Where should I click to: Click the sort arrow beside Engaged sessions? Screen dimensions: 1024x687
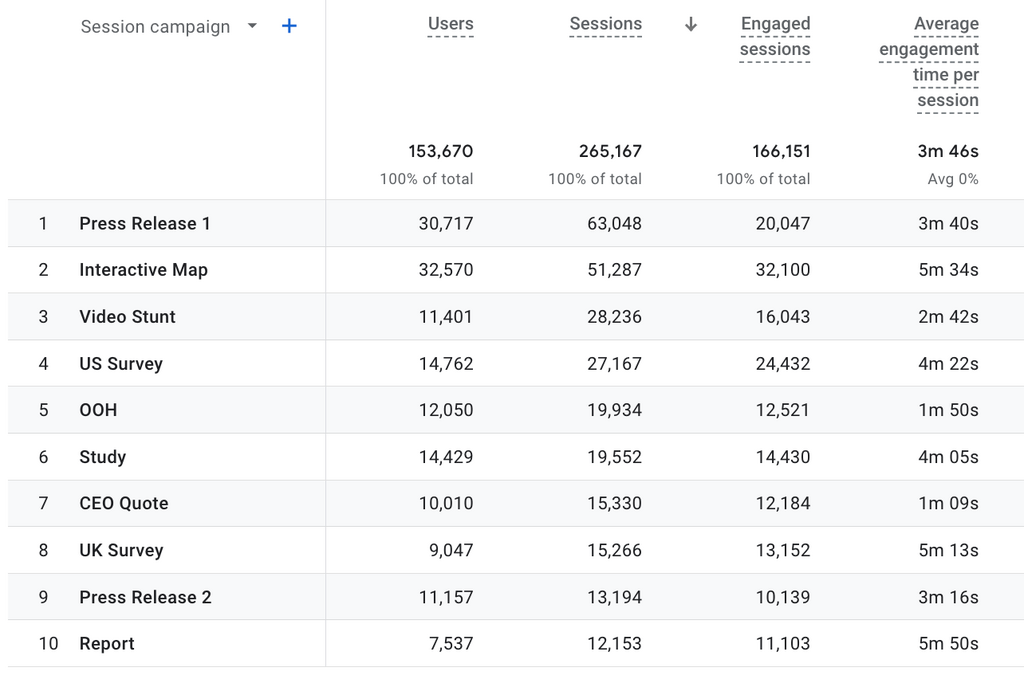[x=690, y=25]
